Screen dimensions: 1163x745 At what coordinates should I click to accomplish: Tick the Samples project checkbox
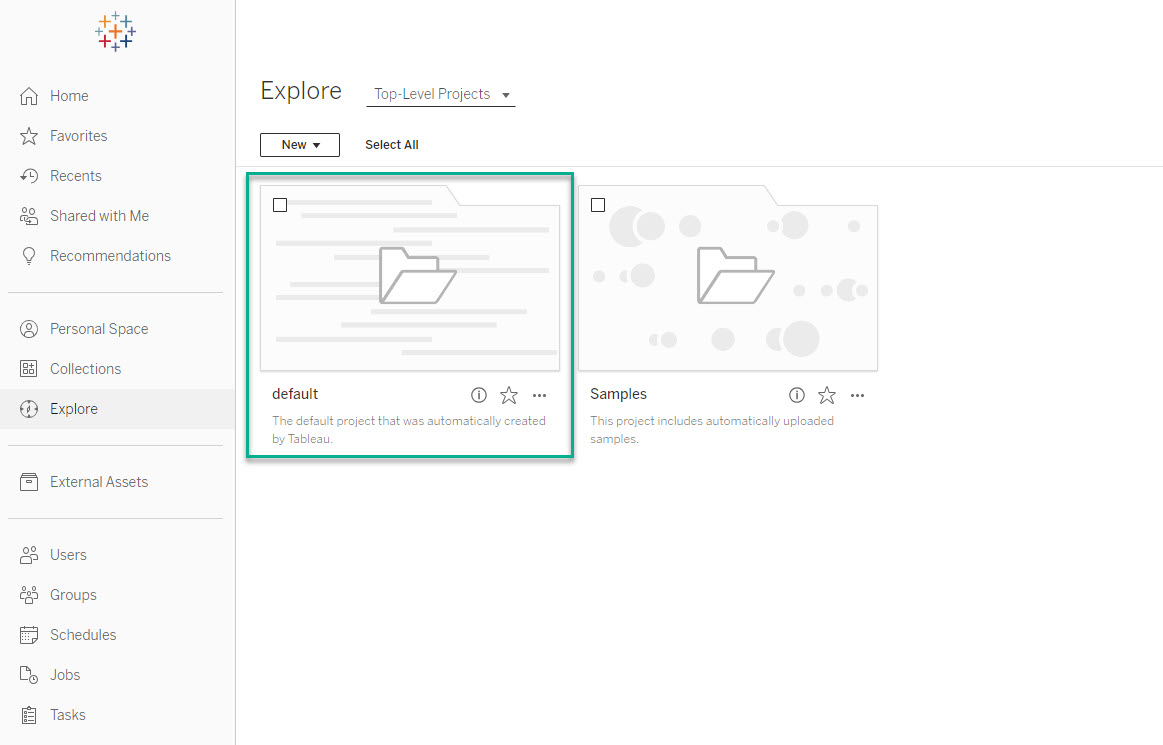point(598,205)
